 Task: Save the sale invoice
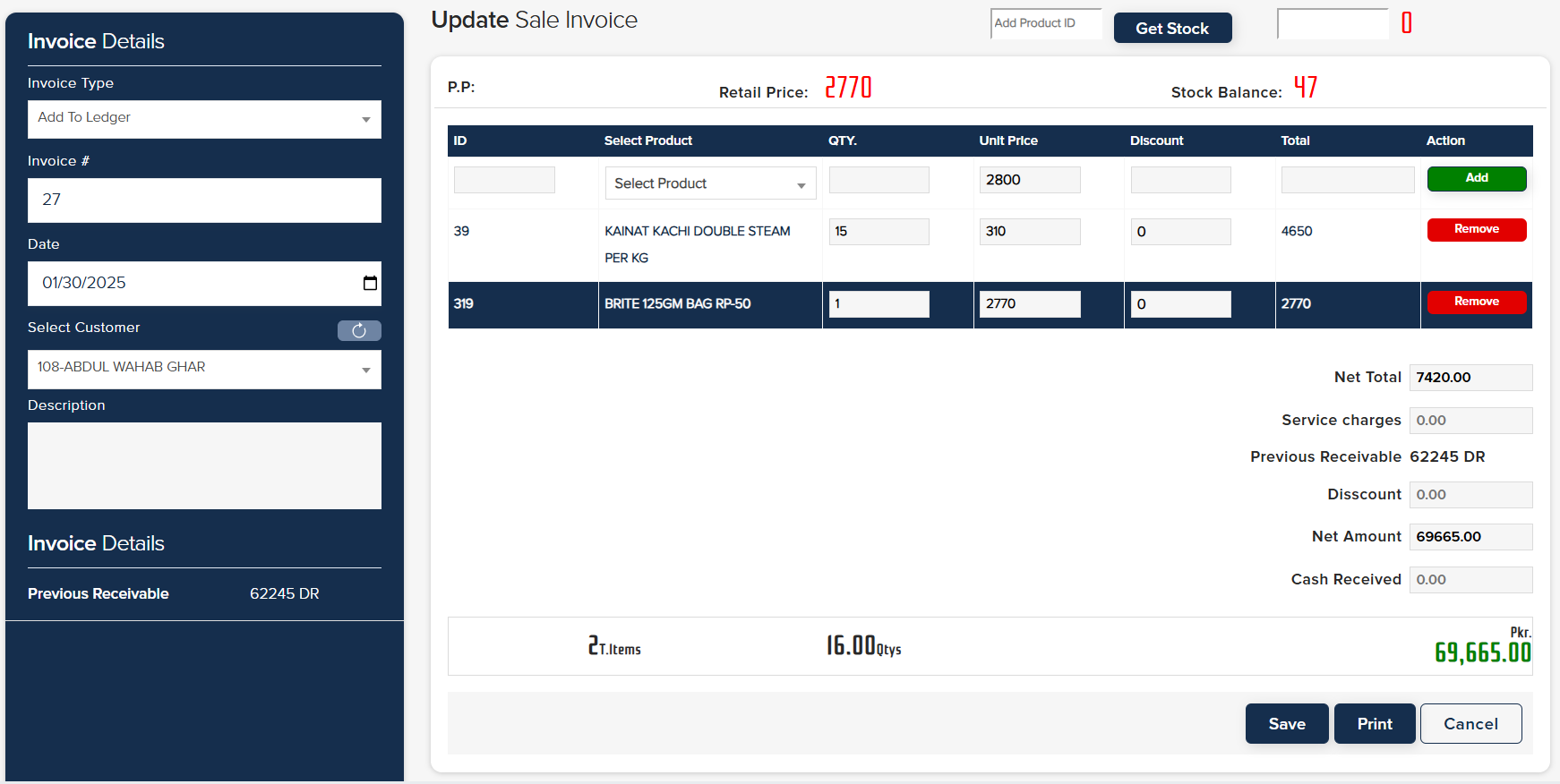pos(1287,723)
